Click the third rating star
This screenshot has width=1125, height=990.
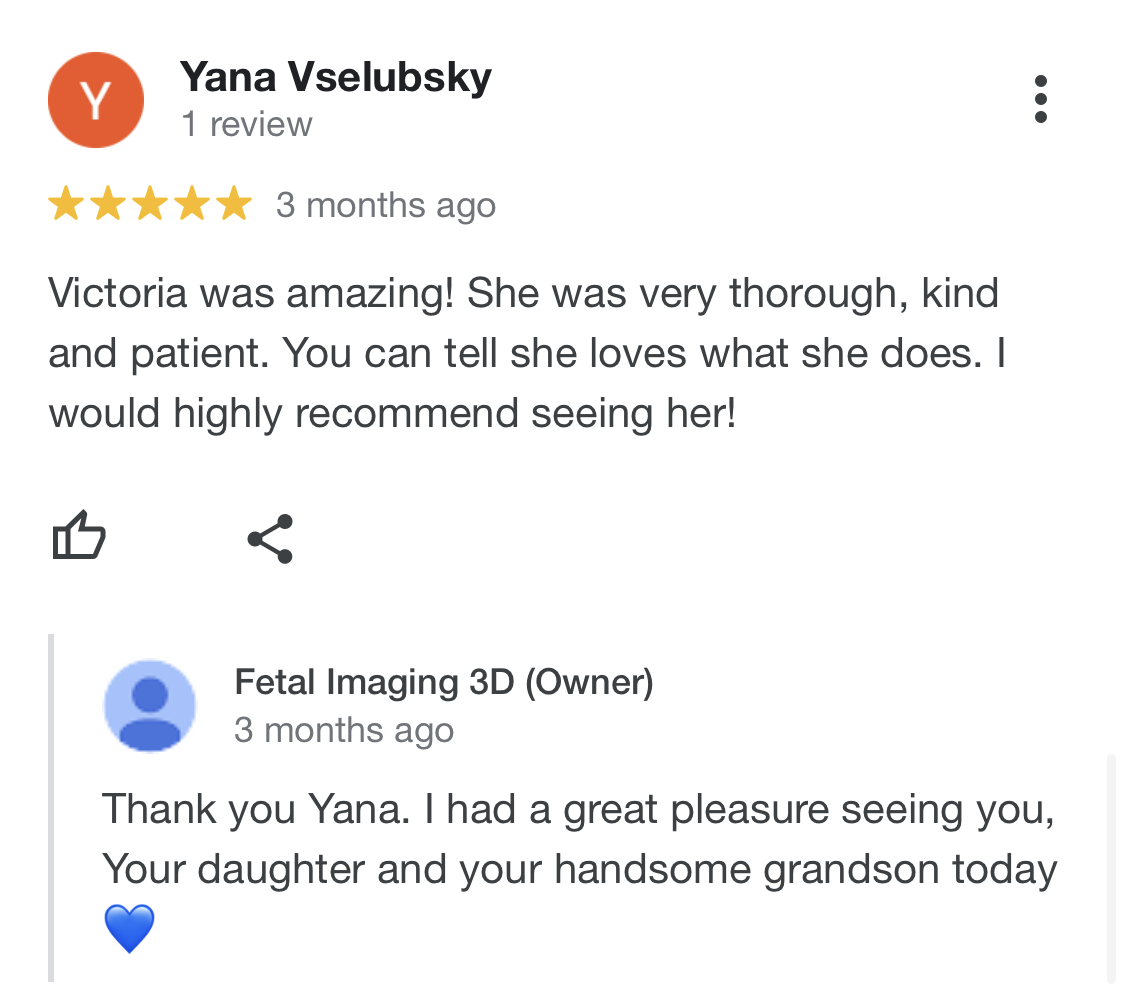click(x=149, y=204)
